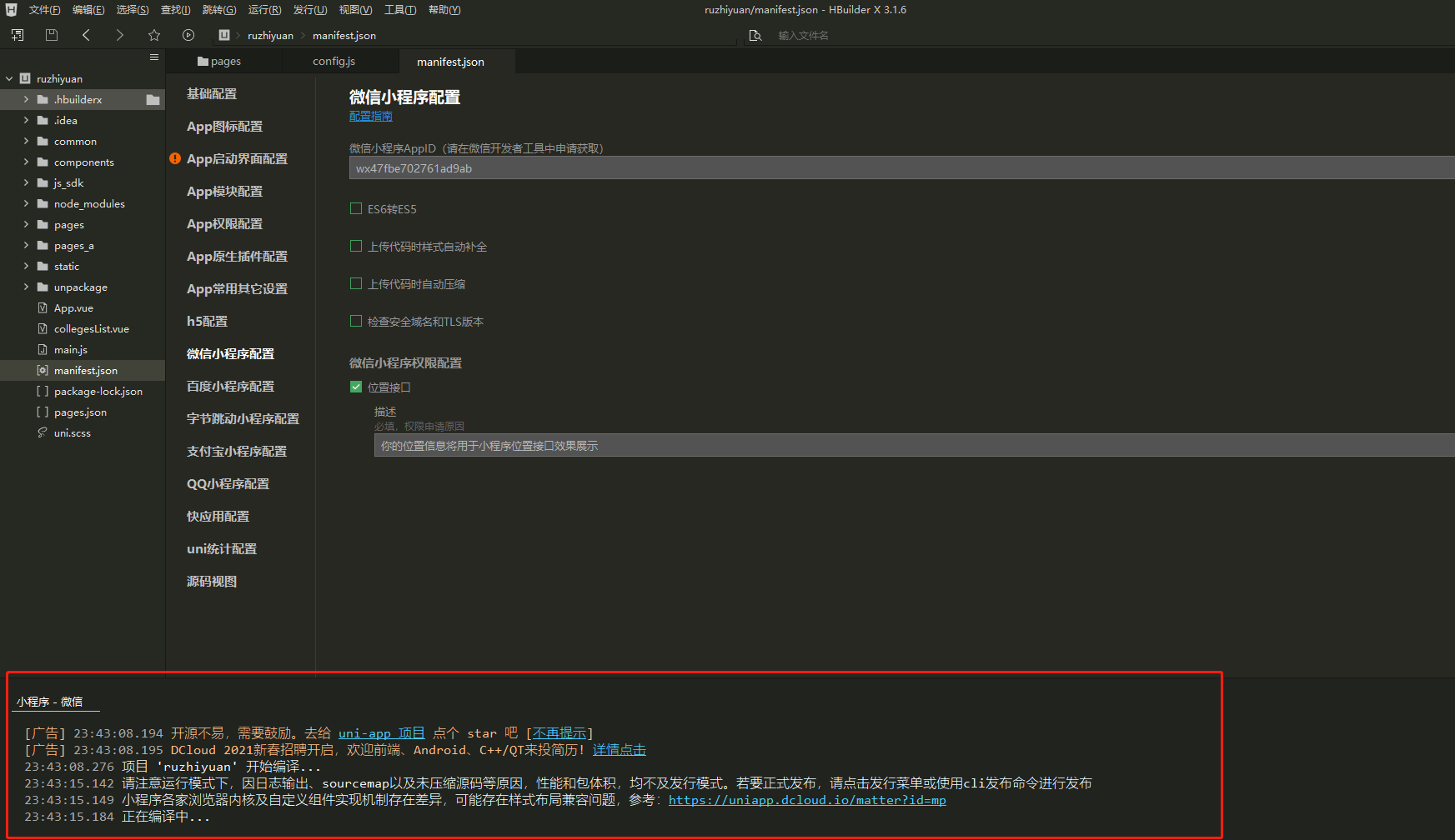Image resolution: width=1455 pixels, height=840 pixels.
Task: Open the 发行(U) menu
Action: (x=309, y=10)
